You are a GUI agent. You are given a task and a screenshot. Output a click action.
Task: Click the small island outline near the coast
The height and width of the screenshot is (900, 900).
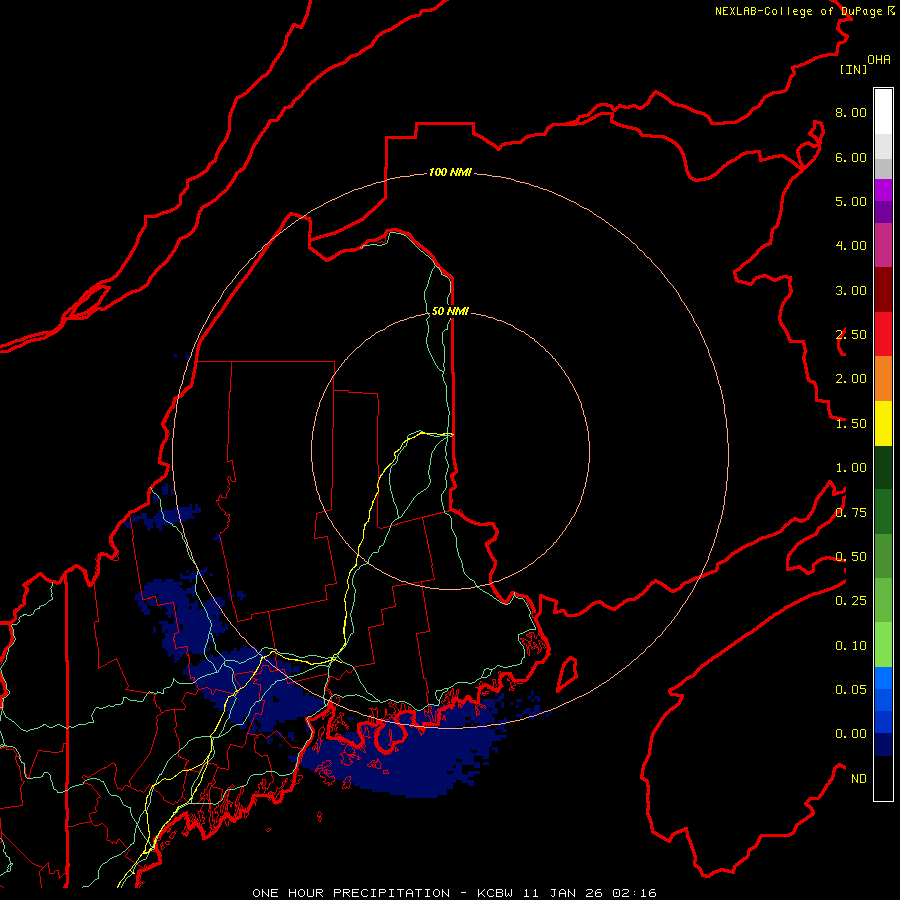coord(567,672)
